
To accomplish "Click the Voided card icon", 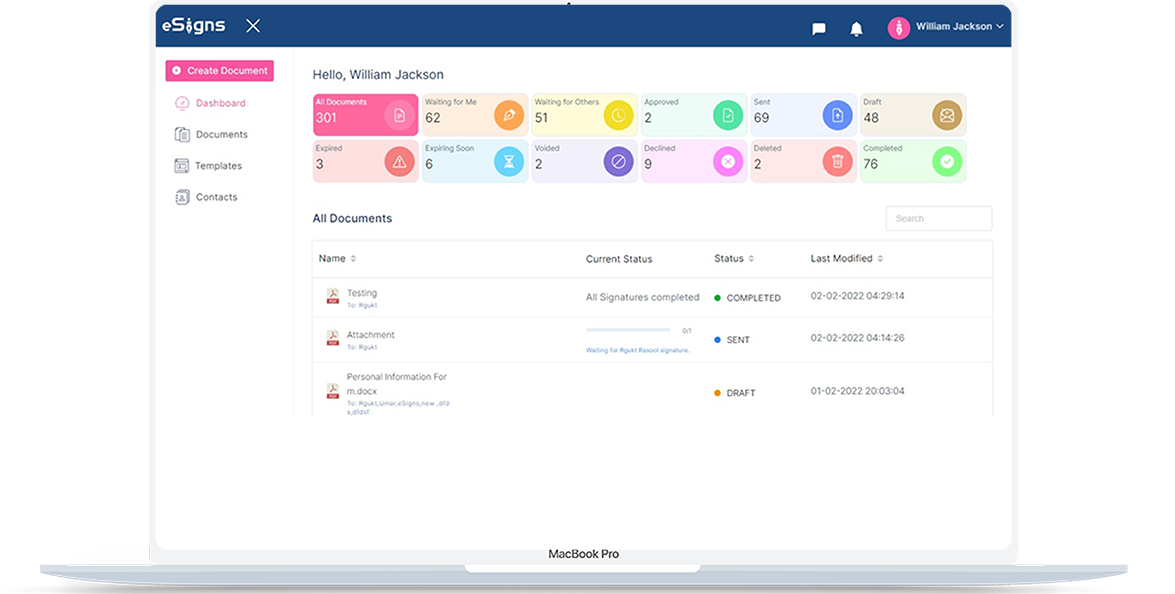I will [x=619, y=160].
